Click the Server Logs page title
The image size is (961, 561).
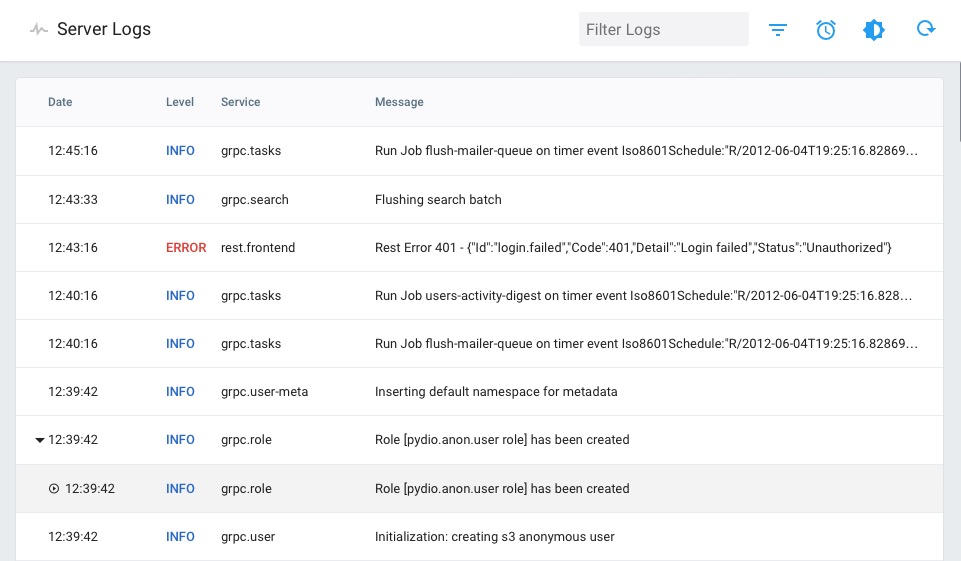[x=104, y=29]
